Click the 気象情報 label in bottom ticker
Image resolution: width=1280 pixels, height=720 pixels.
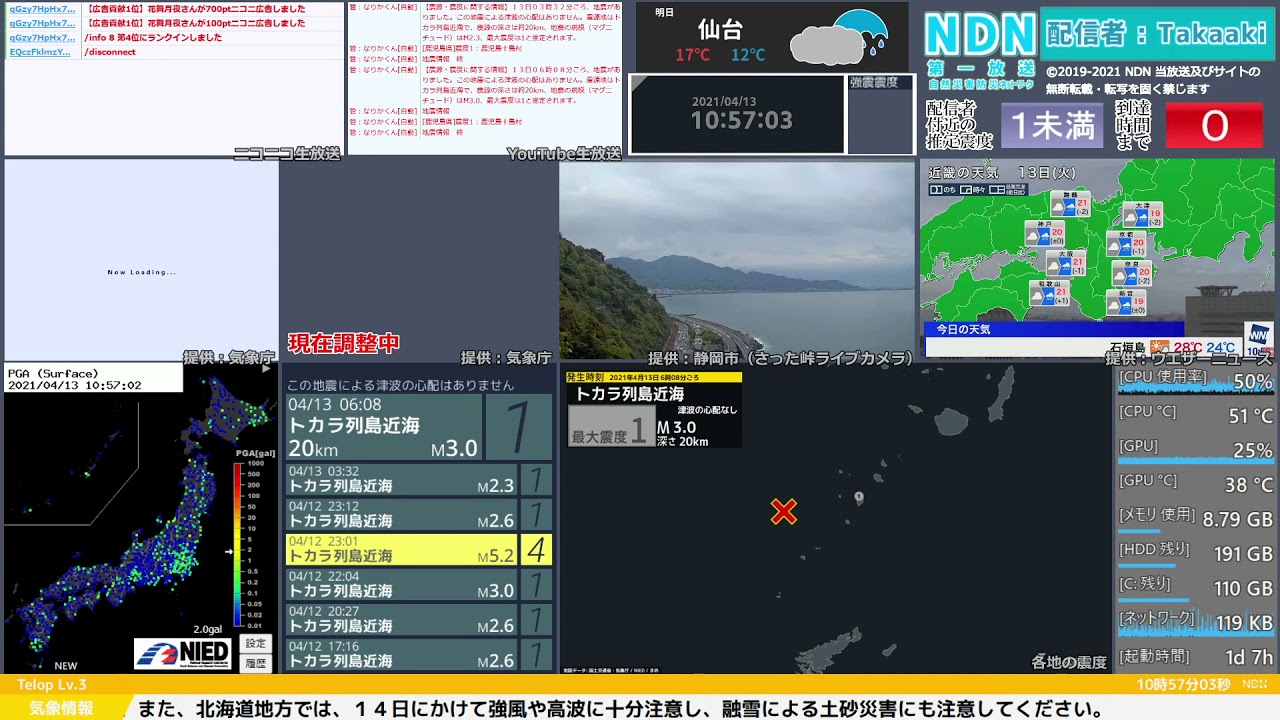[61, 708]
